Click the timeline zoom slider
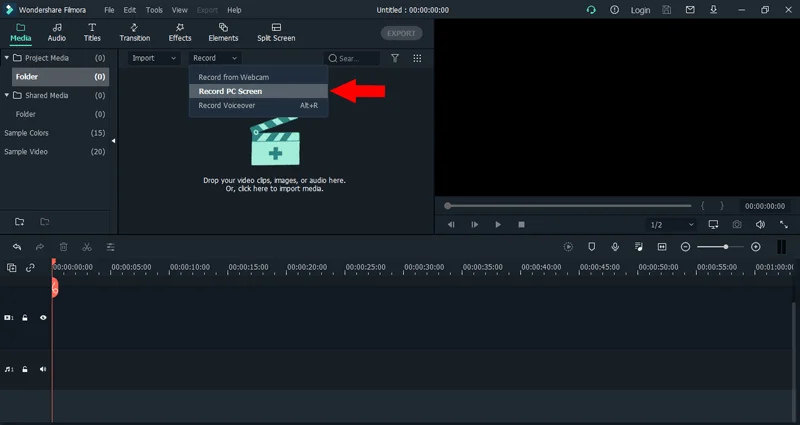This screenshot has height=425, width=800. [x=720, y=247]
